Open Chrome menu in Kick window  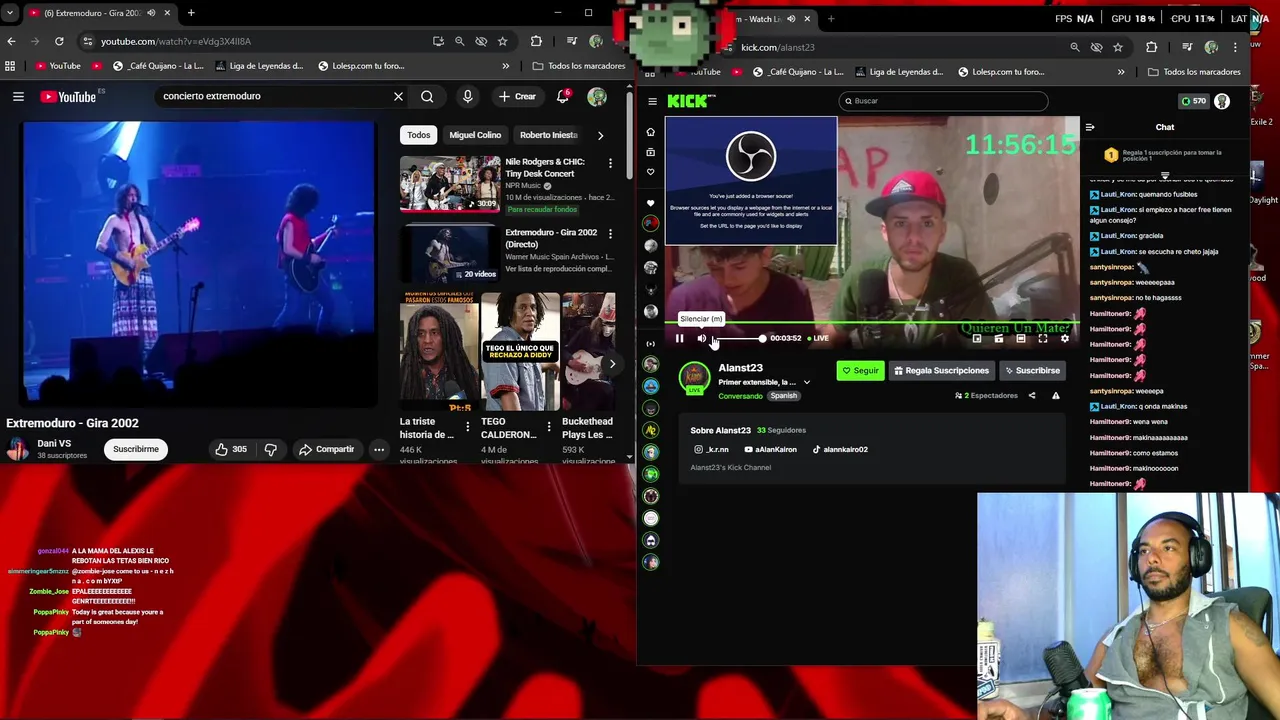click(1235, 47)
